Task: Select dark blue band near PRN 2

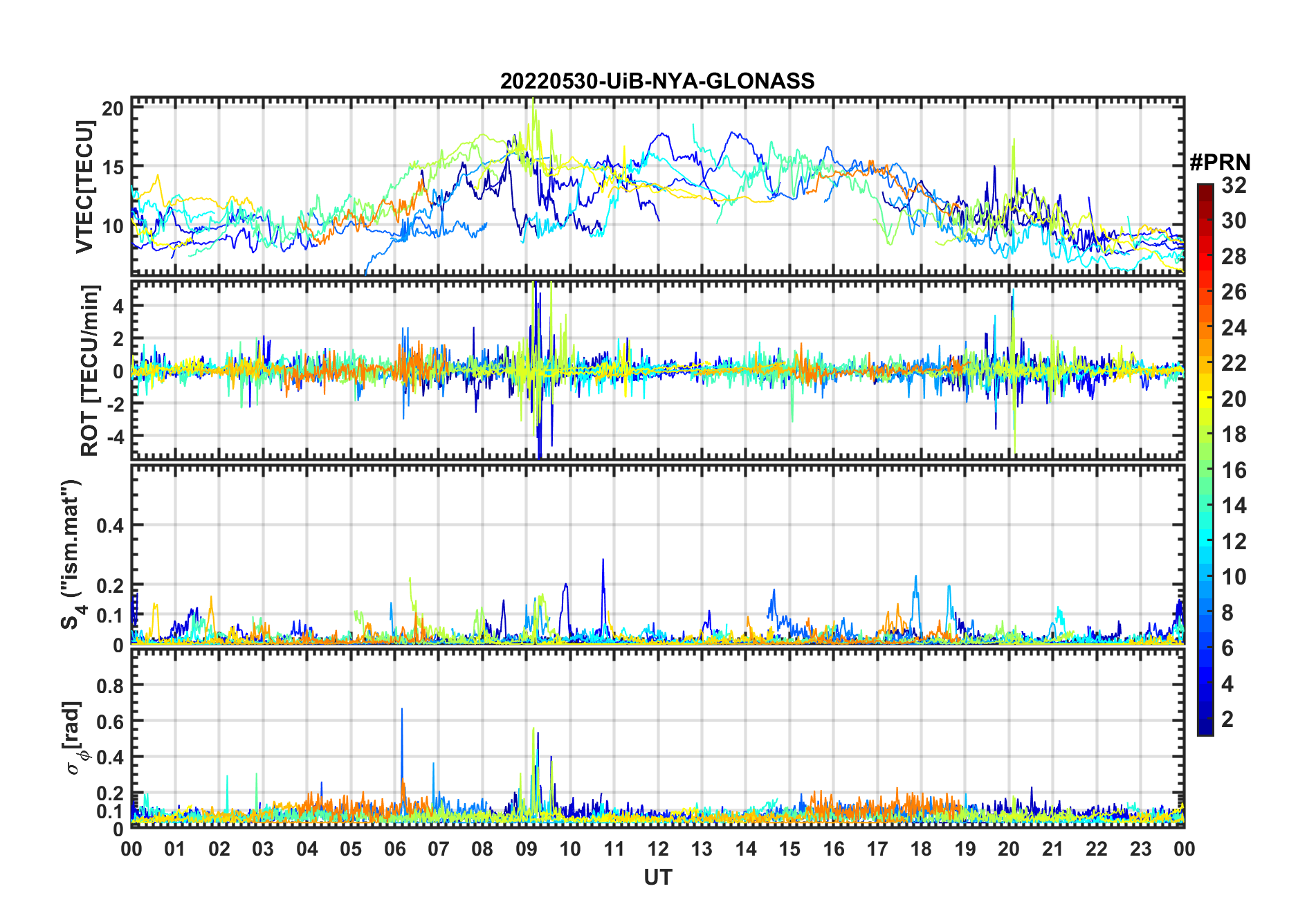Action: [x=1205, y=719]
